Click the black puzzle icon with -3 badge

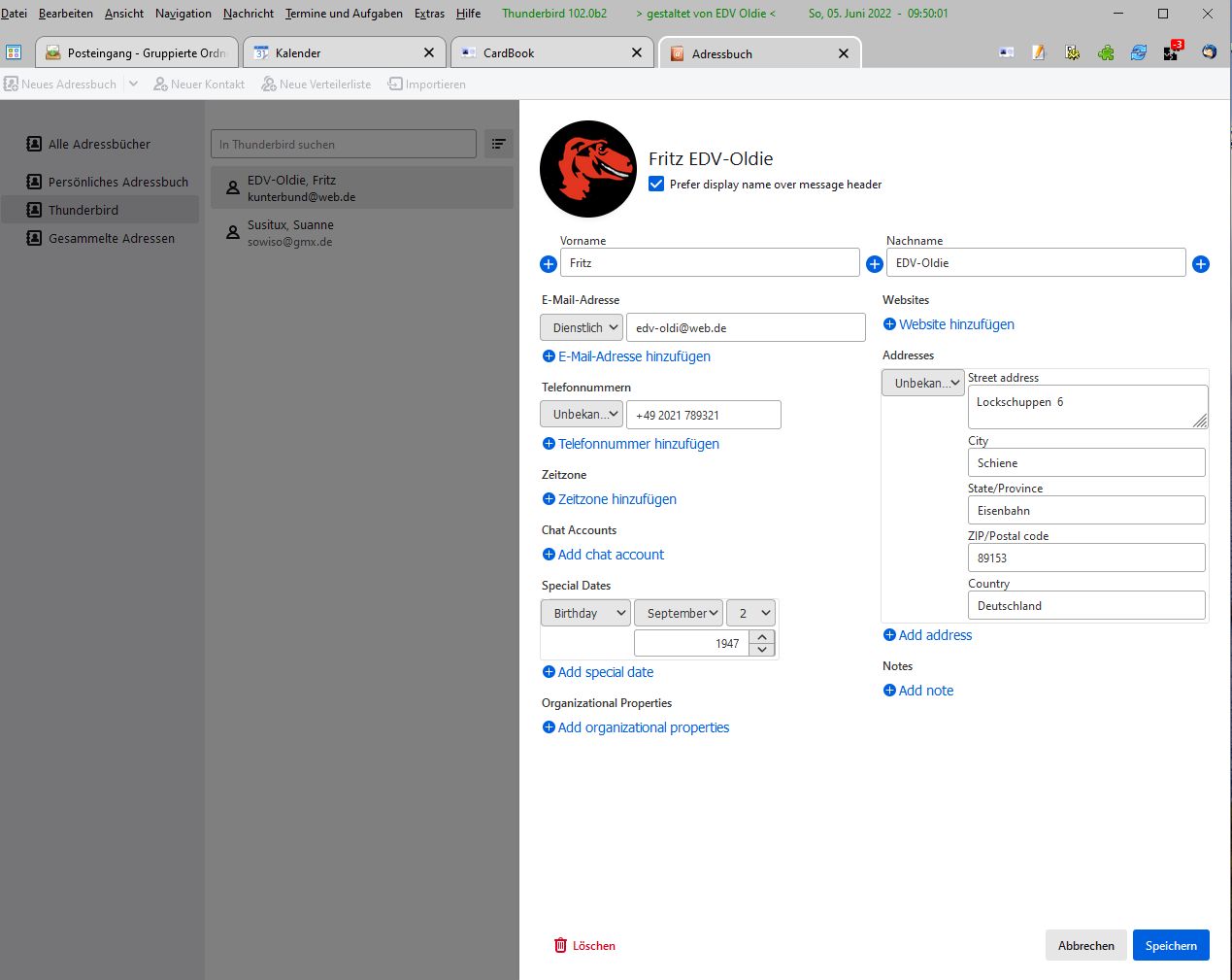(1173, 51)
